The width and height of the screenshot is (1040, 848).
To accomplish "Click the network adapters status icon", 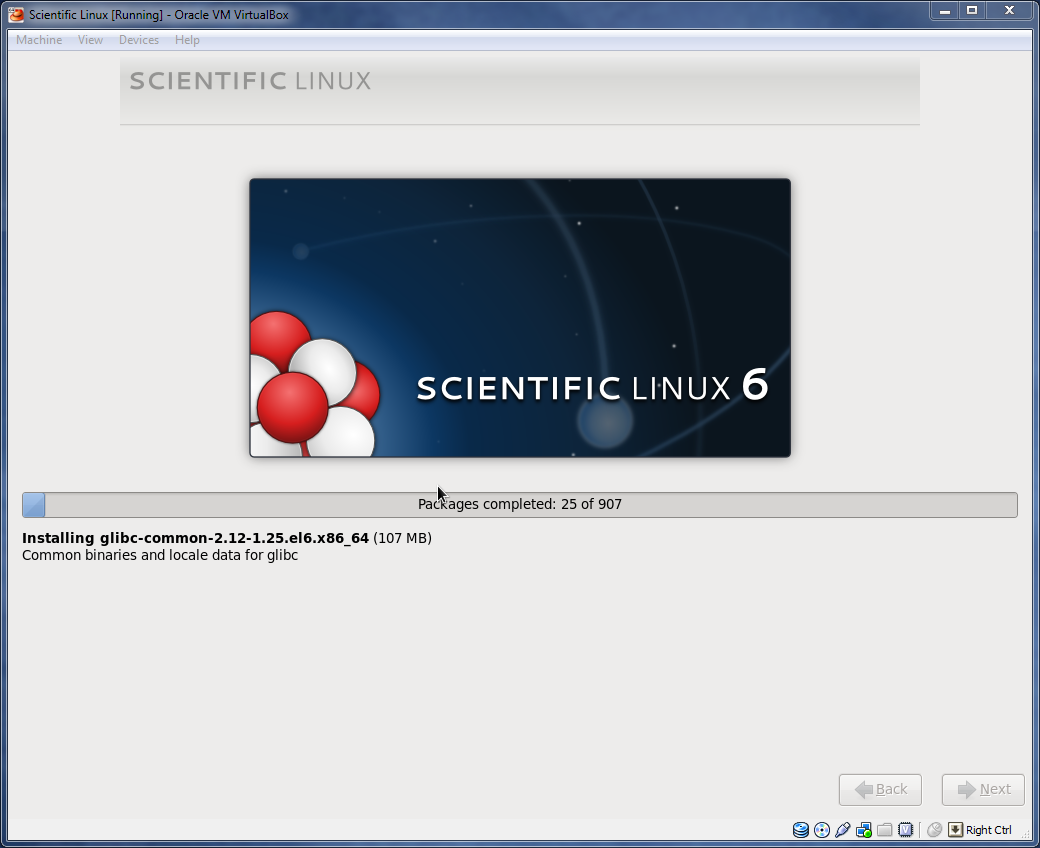I will (864, 829).
